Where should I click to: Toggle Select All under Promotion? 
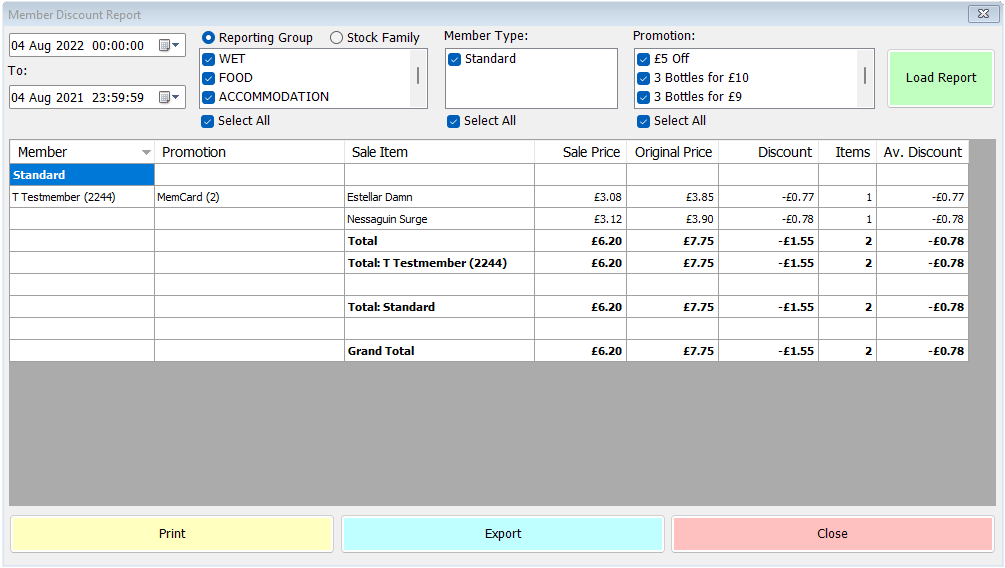[644, 121]
